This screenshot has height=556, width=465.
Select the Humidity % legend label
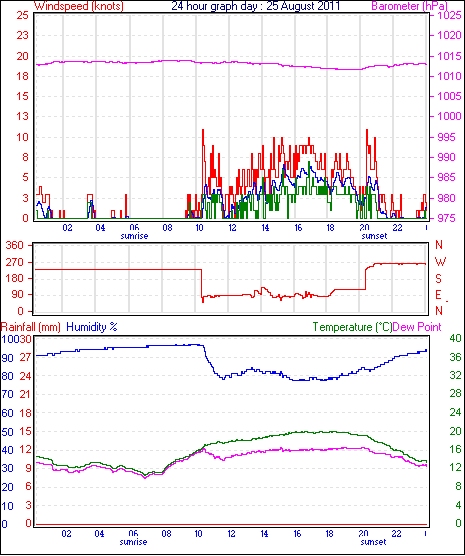click(92, 327)
